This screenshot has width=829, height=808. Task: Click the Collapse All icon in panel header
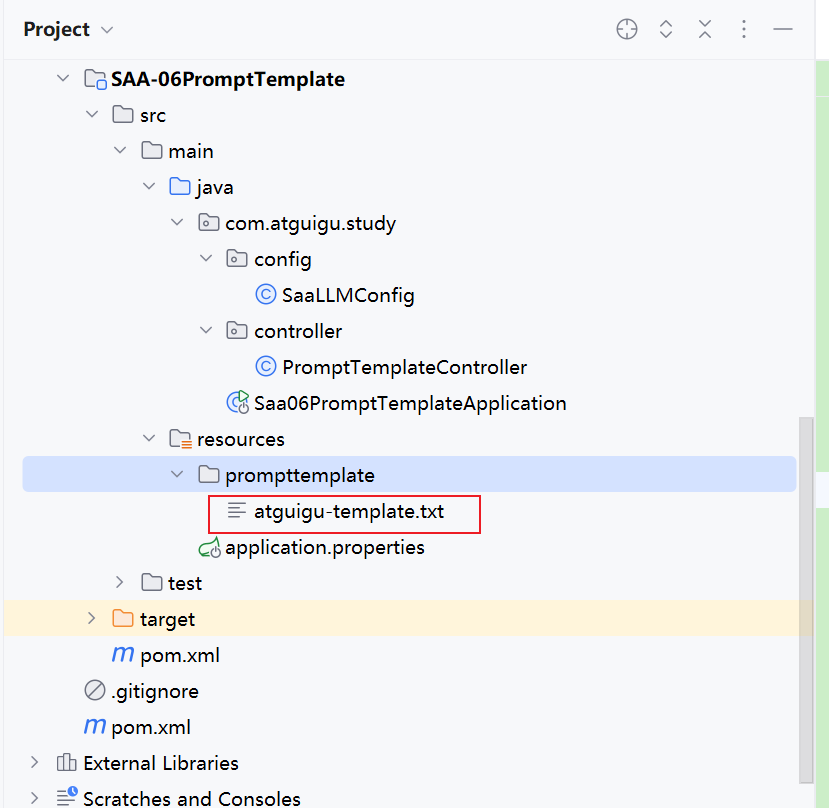705,29
